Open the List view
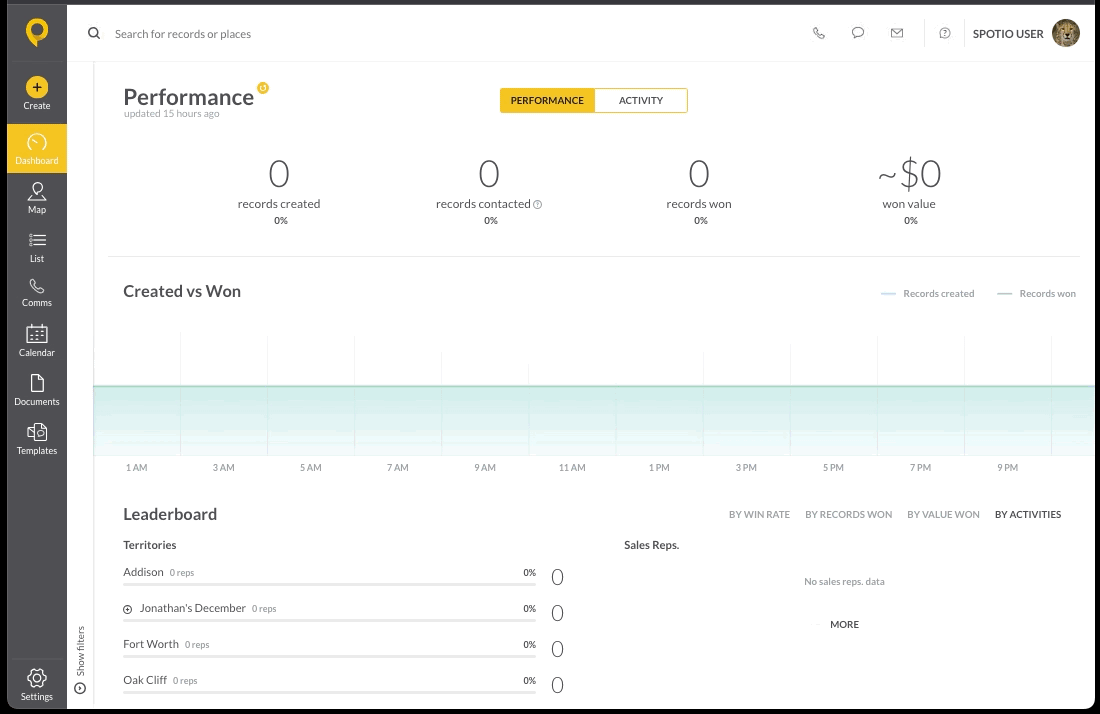 coord(36,248)
